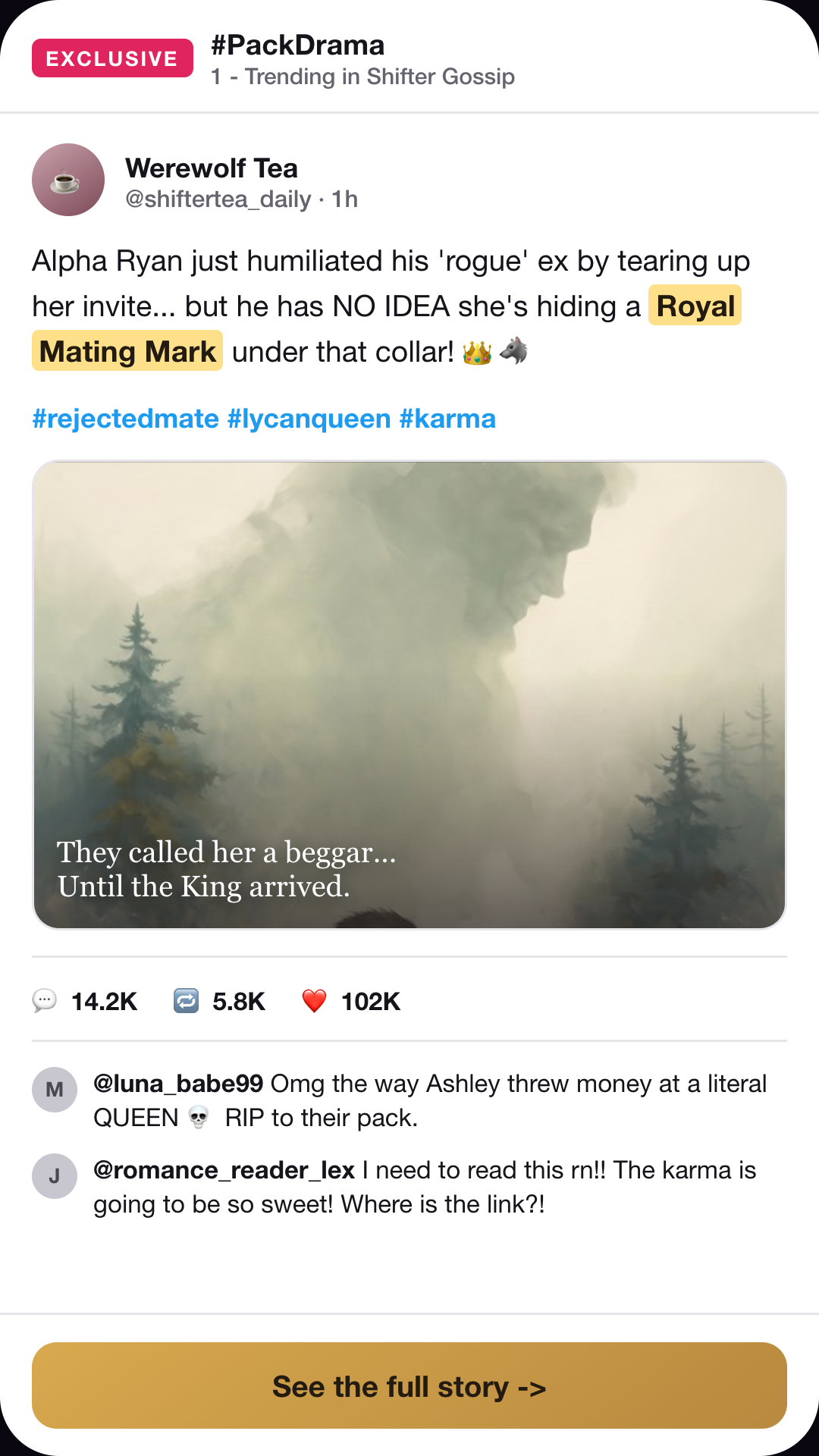Open the misty forest story image

pyautogui.click(x=409, y=695)
